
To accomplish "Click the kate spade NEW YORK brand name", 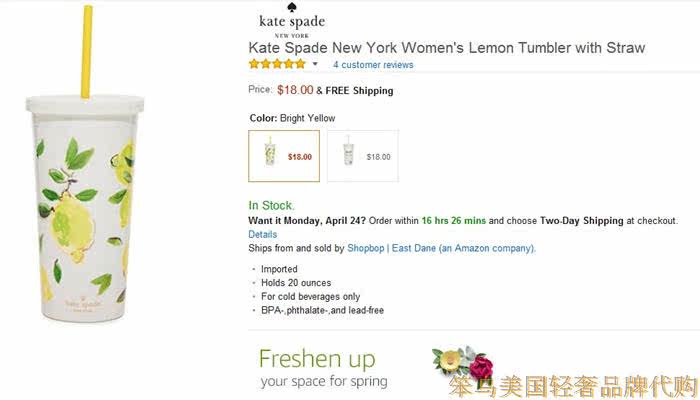I will (292, 23).
